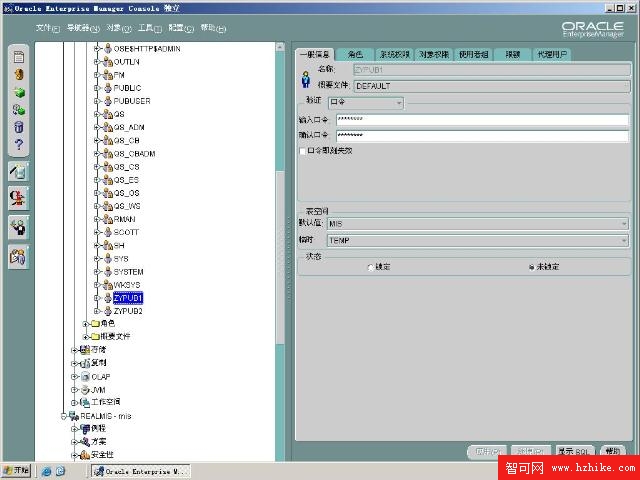Switch to the 系统权限 tab
The width and height of the screenshot is (640, 480).
(x=394, y=54)
